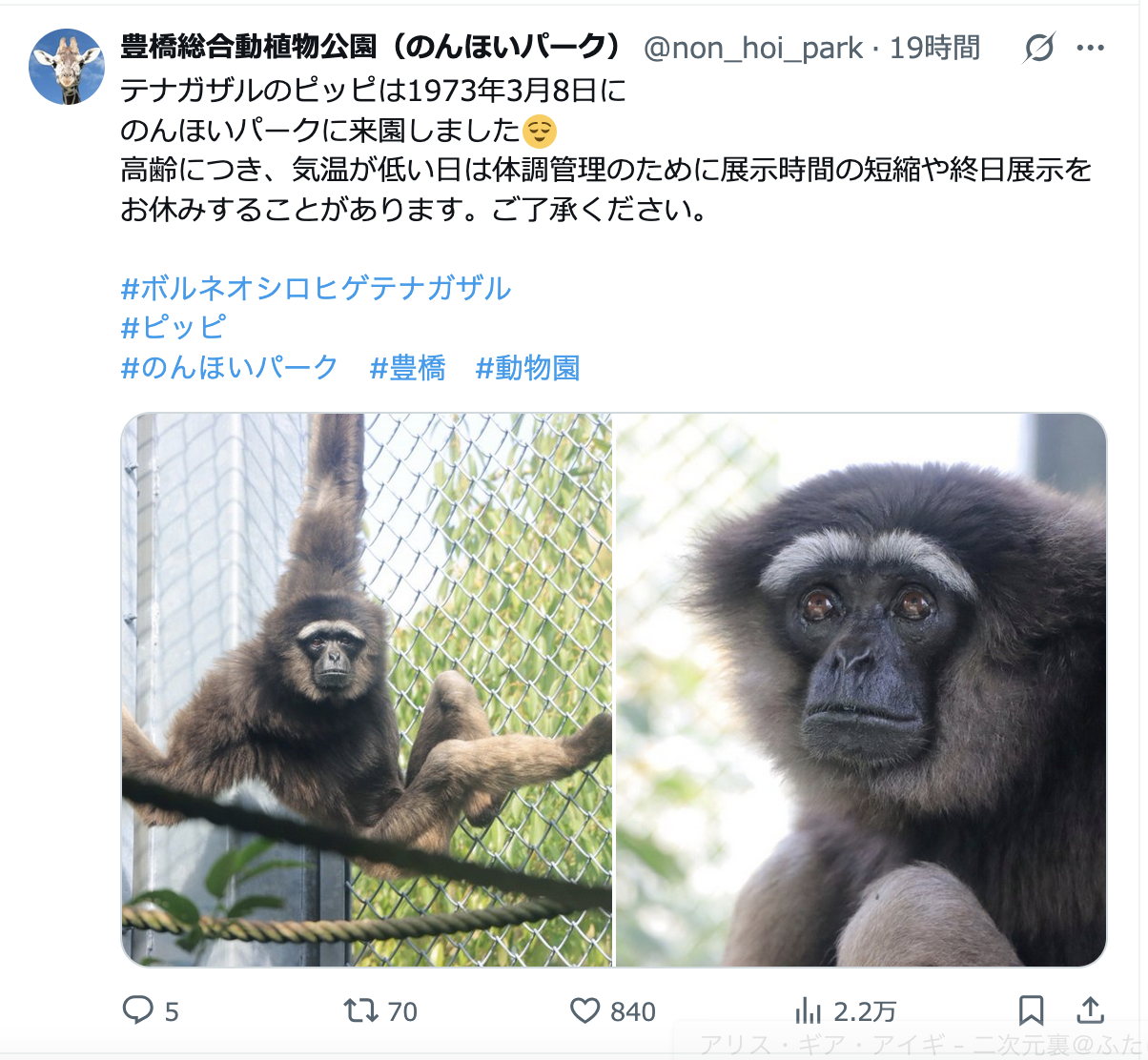Open view analytics bar chart icon
This screenshot has width=1148, height=1060.
pyautogui.click(x=808, y=1010)
